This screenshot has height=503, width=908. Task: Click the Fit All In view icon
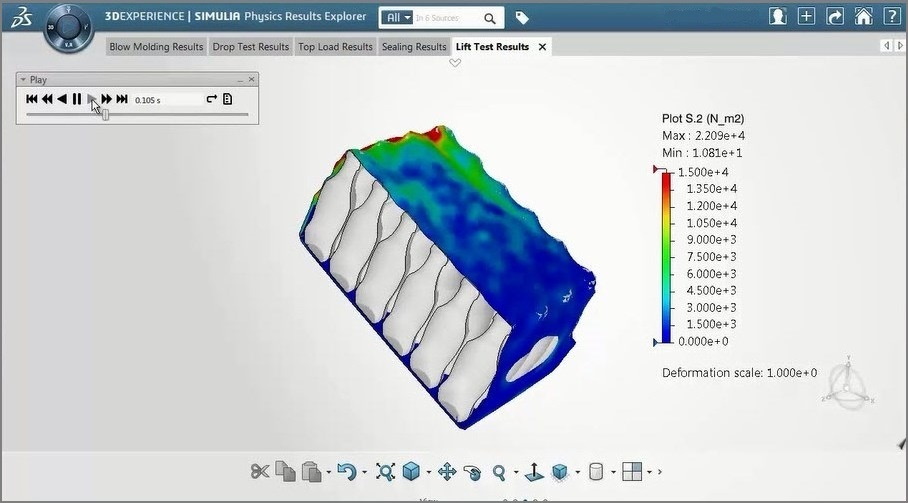(x=384, y=471)
